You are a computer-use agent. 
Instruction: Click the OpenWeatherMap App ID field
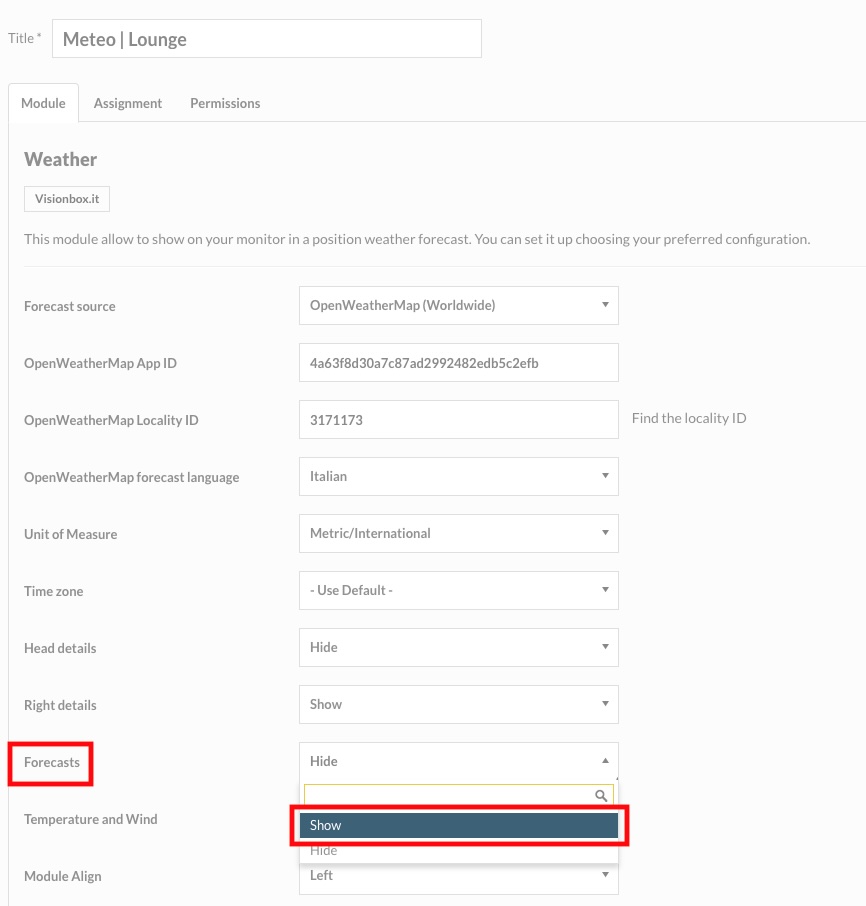(x=459, y=363)
